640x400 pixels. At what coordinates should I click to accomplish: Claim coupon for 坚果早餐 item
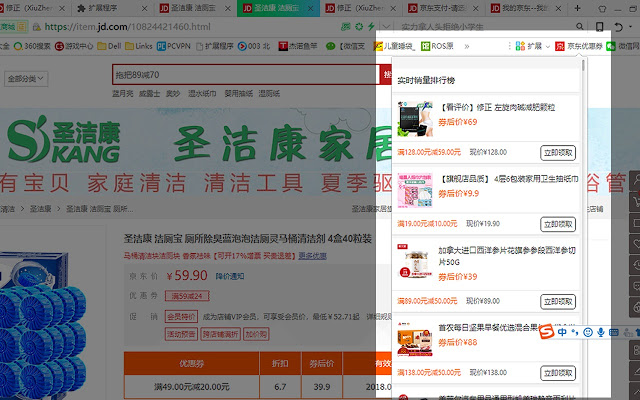tap(558, 373)
